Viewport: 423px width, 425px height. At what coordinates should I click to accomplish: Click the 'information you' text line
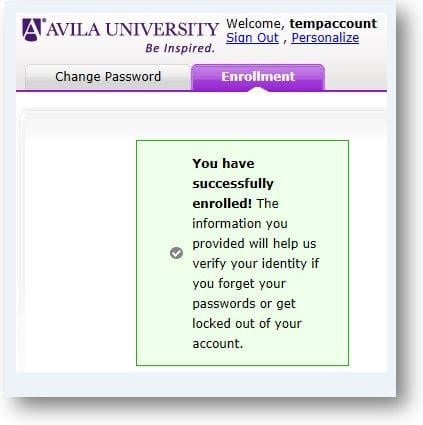click(x=240, y=223)
